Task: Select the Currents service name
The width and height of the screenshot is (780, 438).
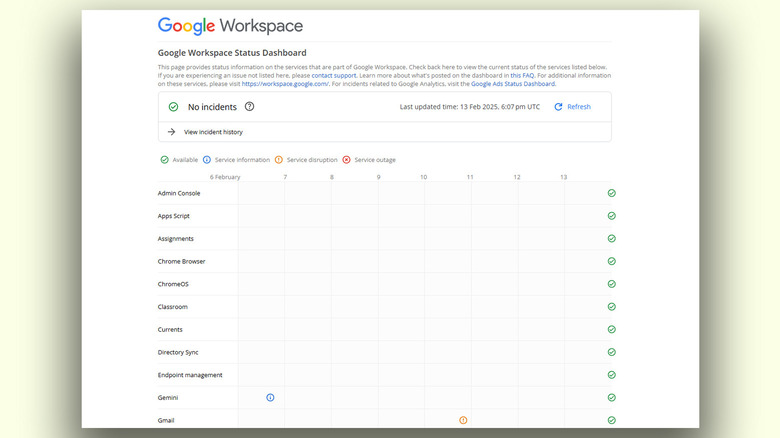Action: click(x=170, y=329)
